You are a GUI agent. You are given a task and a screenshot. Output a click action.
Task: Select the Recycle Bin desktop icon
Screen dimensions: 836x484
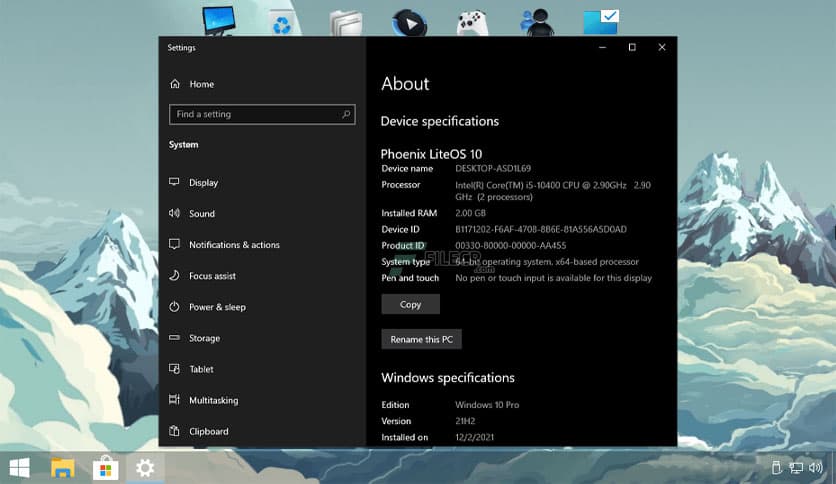[x=282, y=22]
